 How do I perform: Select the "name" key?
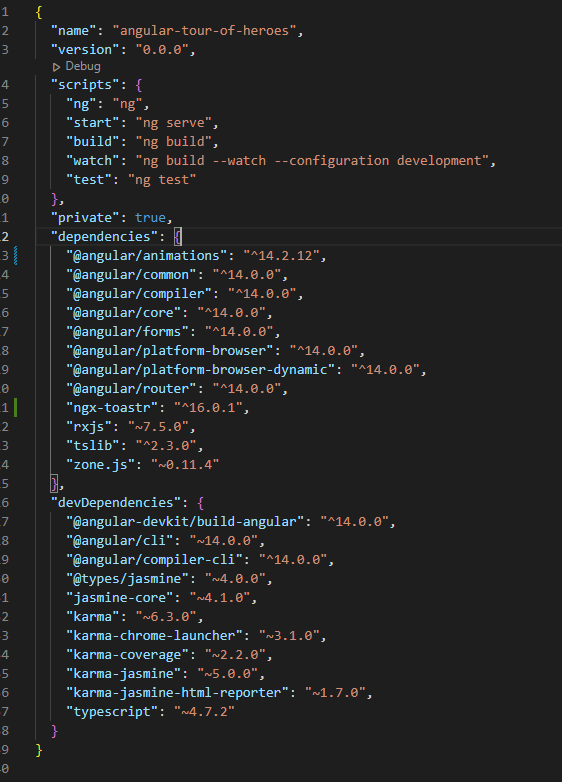(73, 30)
